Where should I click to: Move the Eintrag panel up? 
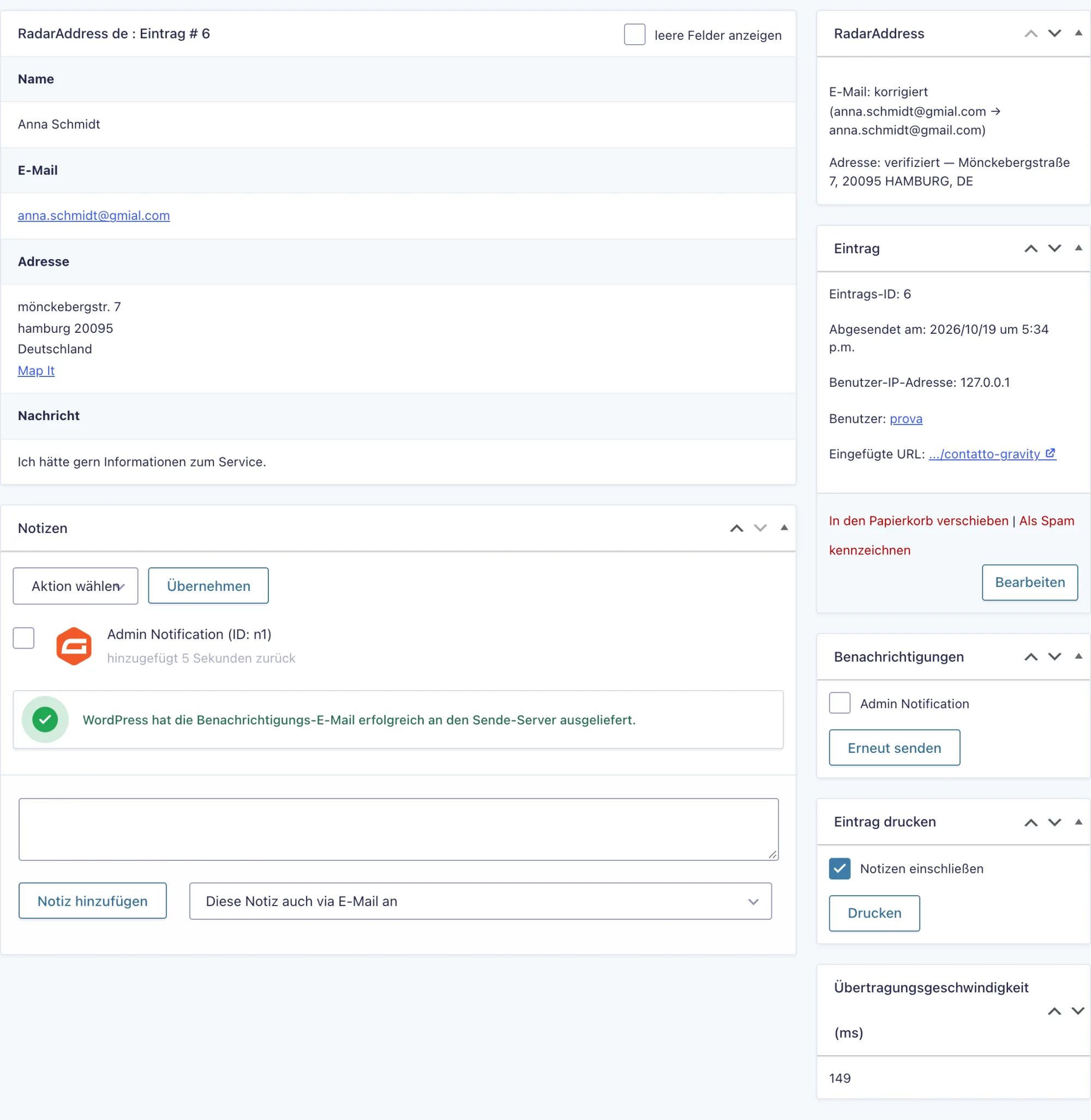[1031, 248]
